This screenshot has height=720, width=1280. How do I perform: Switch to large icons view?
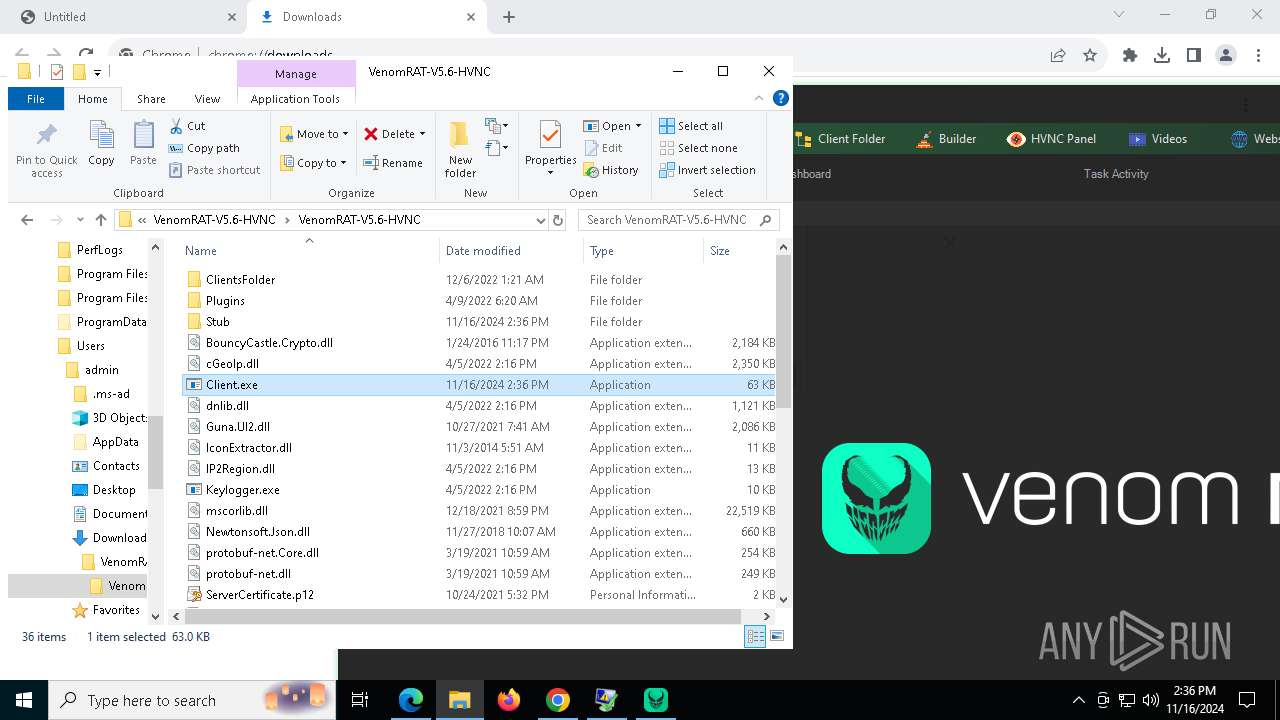776,636
